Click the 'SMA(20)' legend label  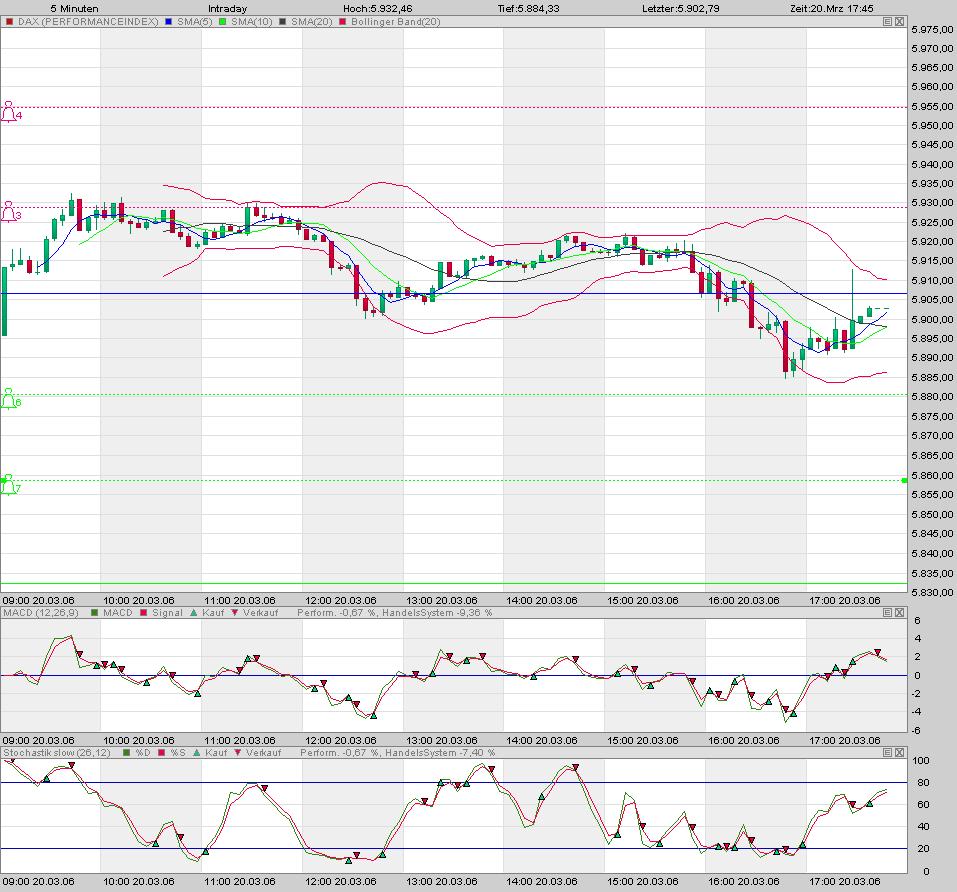[x=311, y=22]
